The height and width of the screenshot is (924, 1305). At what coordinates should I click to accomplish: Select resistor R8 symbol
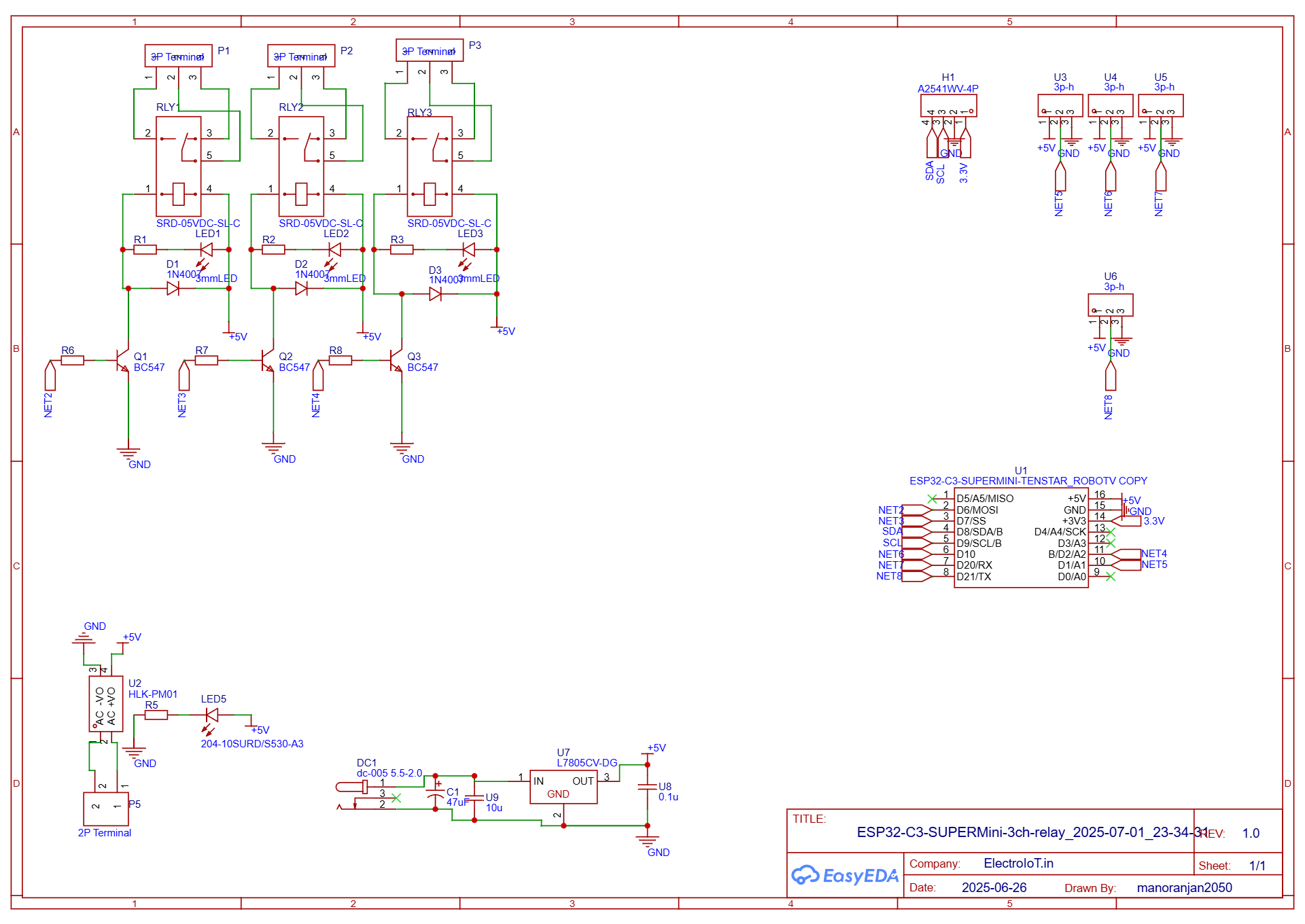point(341,361)
